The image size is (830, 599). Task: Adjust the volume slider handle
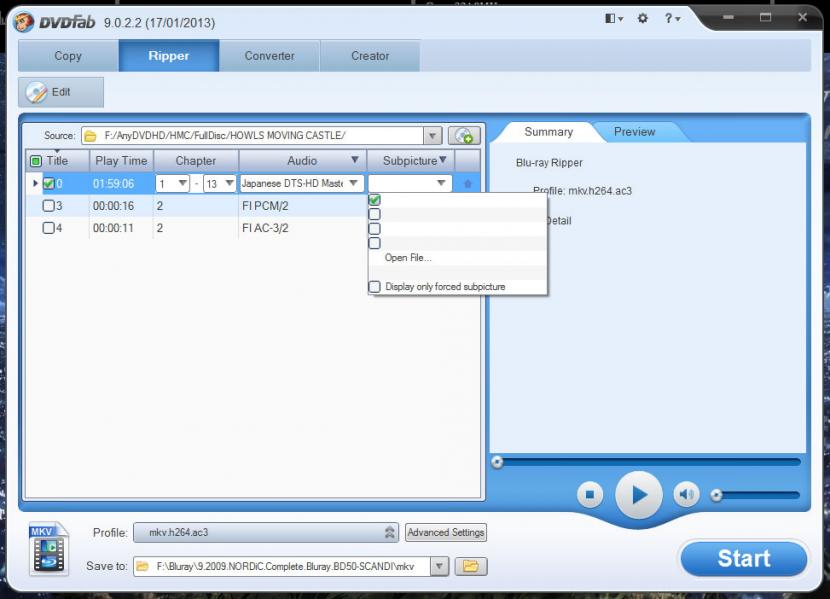click(716, 495)
